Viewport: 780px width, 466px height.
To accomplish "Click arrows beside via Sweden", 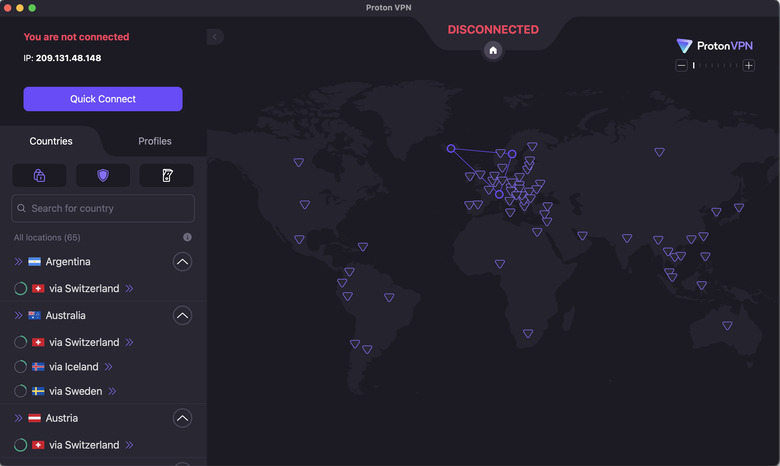I will 112,391.
